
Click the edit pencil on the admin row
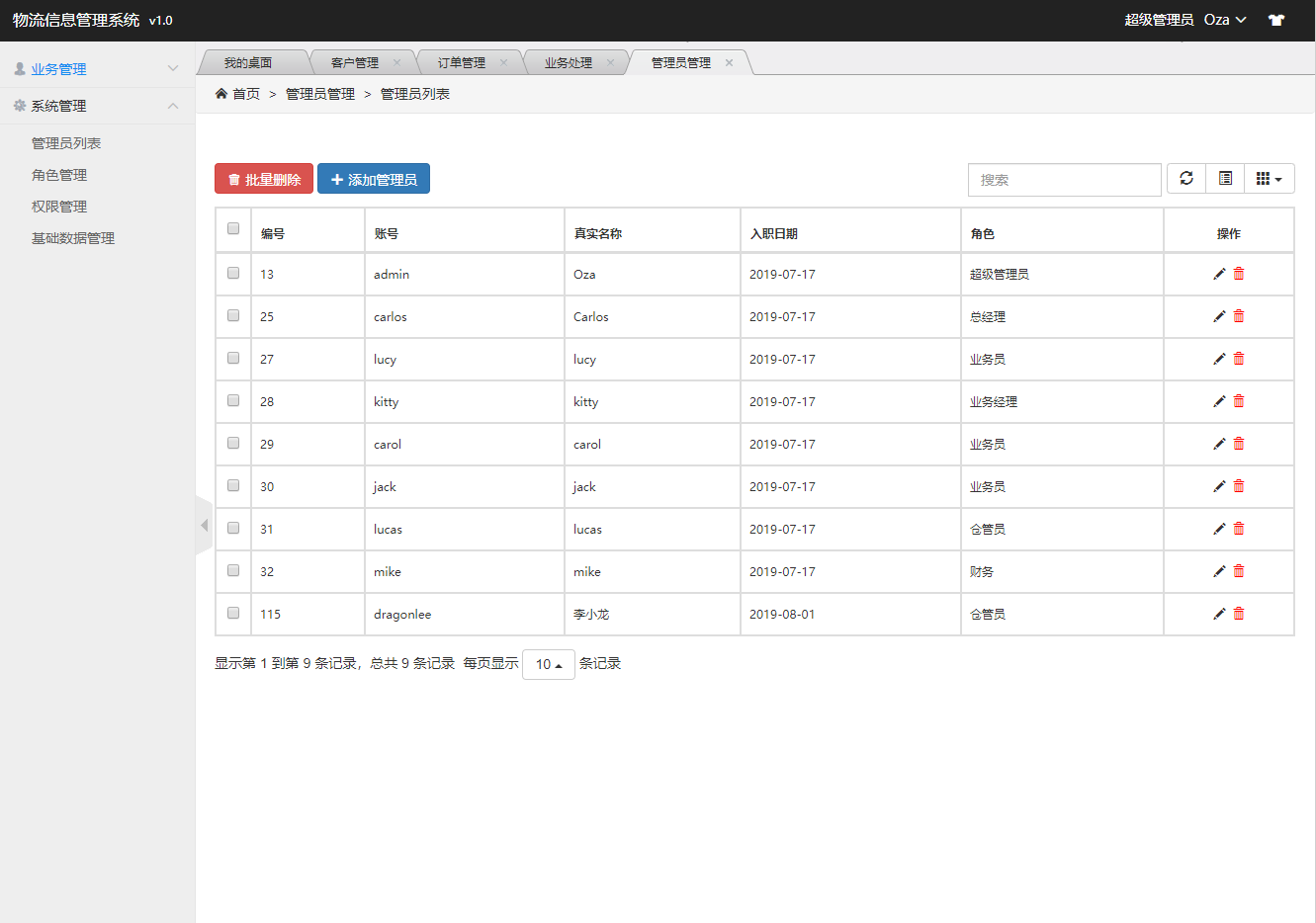tap(1219, 274)
